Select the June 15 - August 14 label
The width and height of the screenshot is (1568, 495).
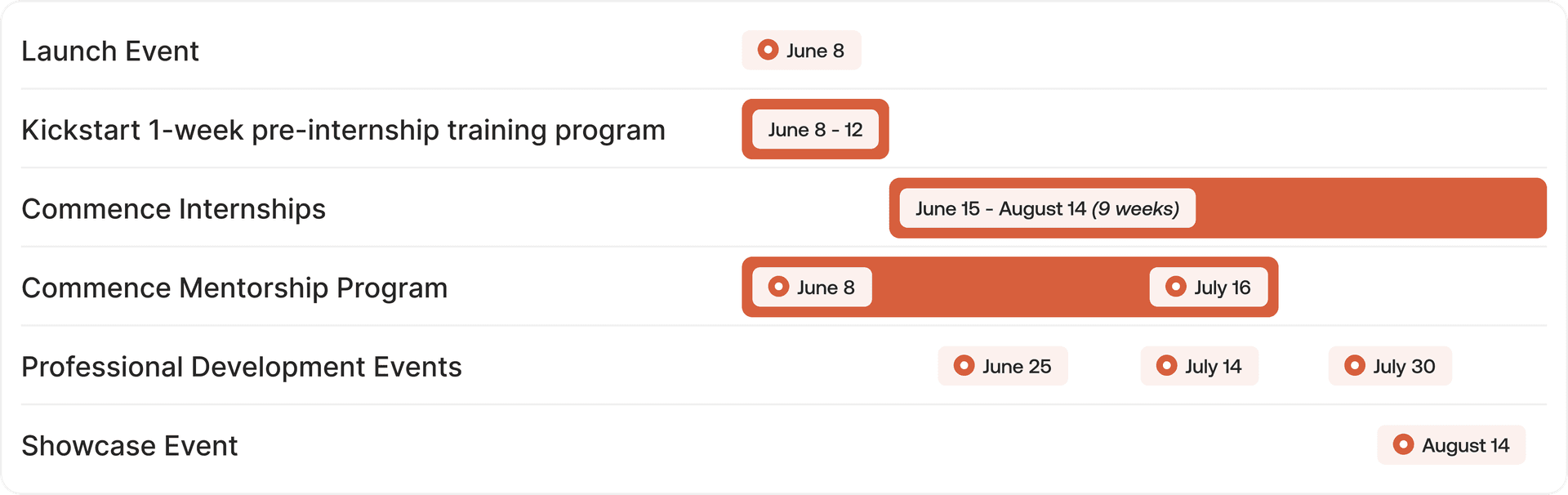tap(1046, 209)
